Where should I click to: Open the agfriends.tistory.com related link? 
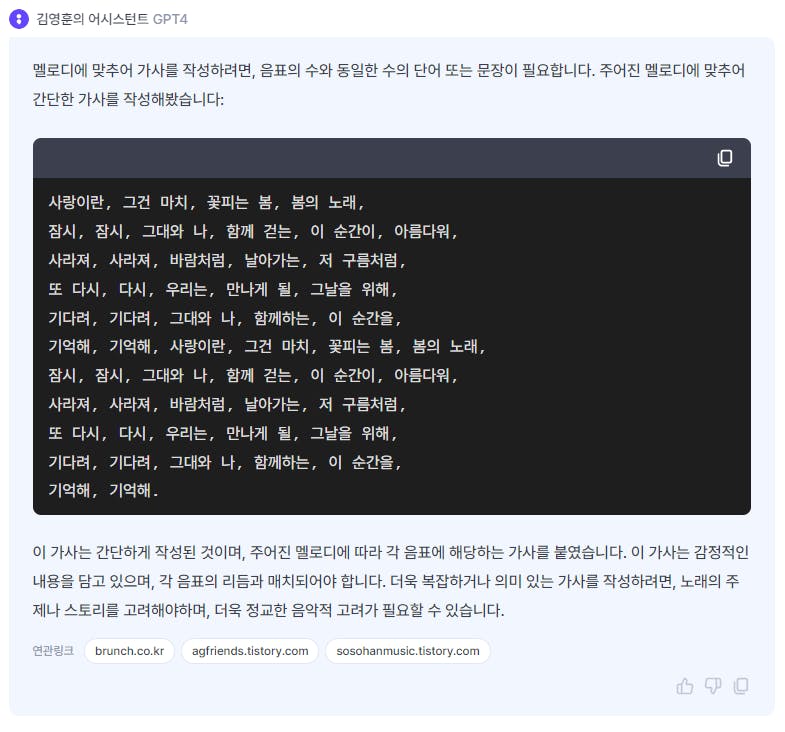[250, 650]
